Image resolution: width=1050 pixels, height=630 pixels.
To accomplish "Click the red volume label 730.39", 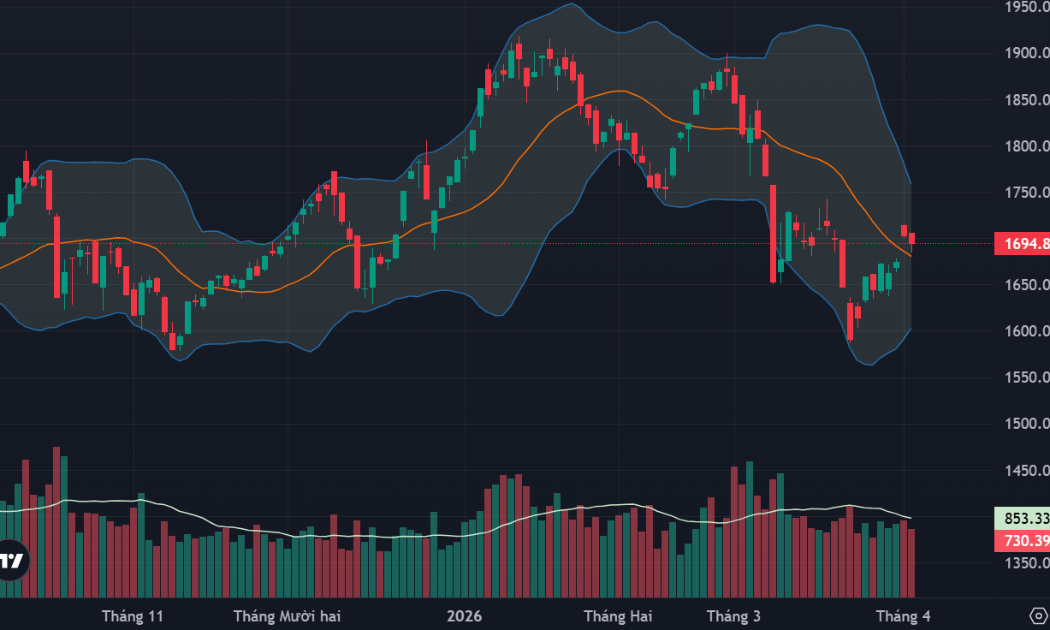I will [x=1020, y=541].
